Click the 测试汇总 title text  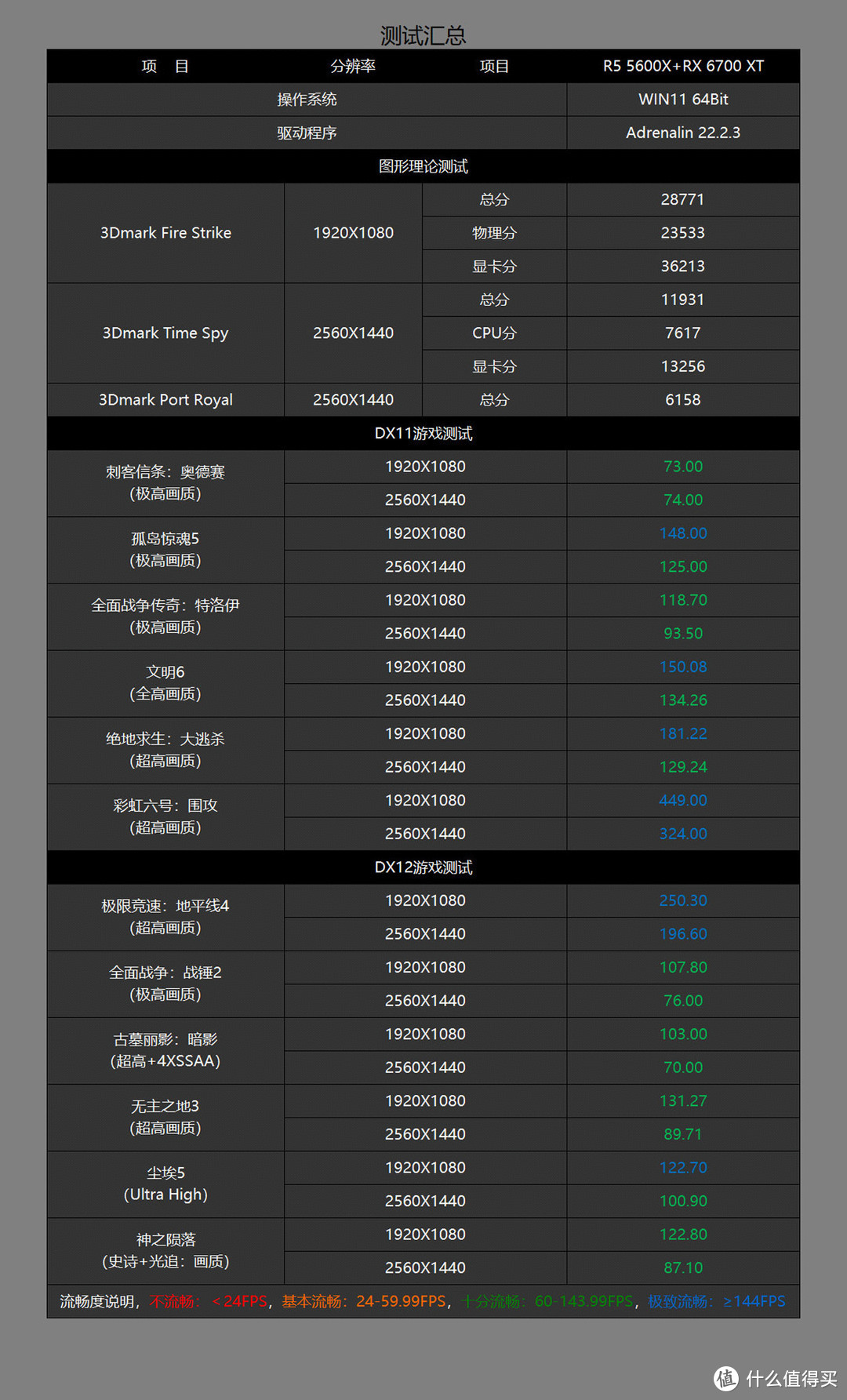(x=423, y=35)
